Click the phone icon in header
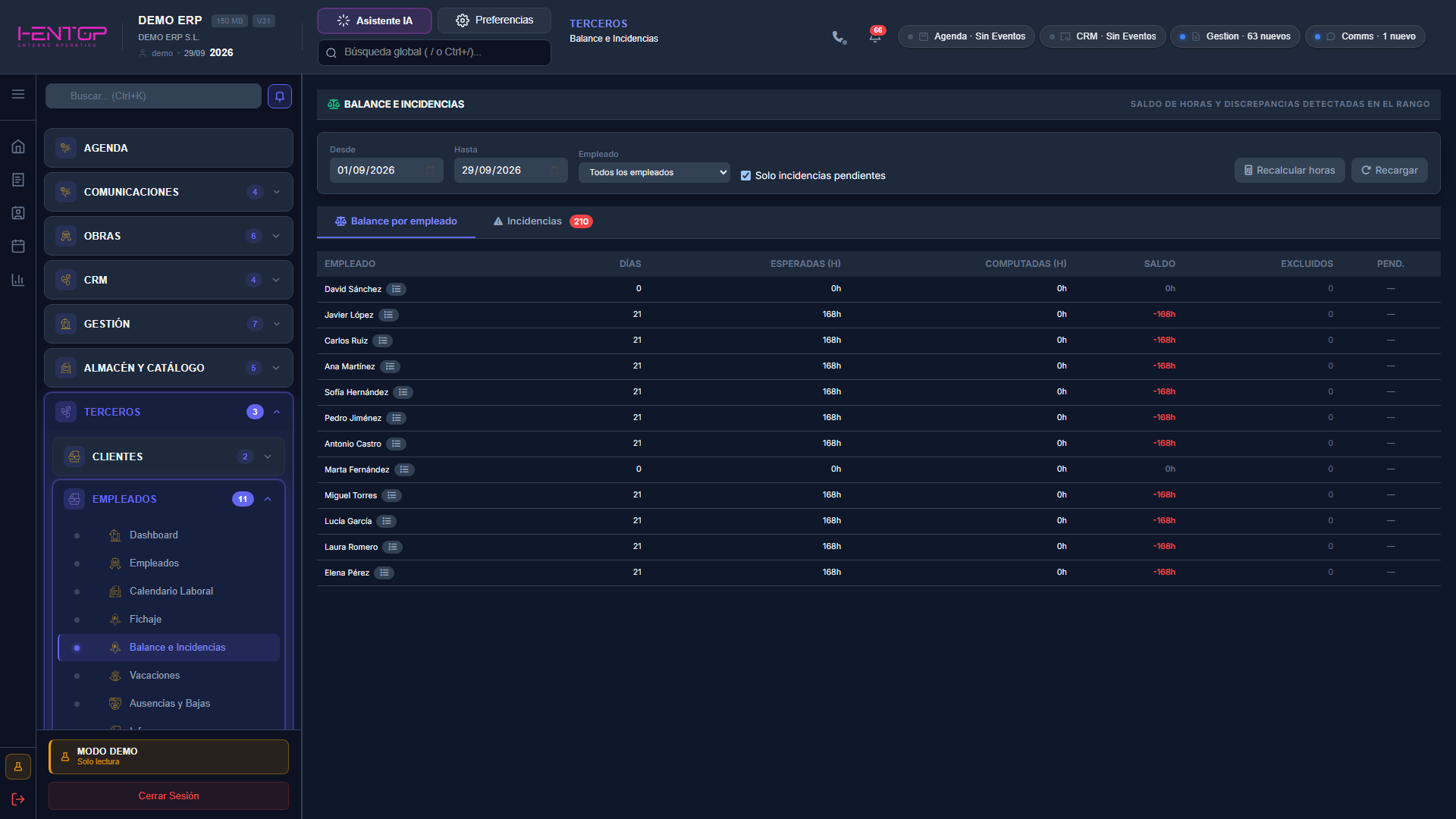 click(839, 36)
